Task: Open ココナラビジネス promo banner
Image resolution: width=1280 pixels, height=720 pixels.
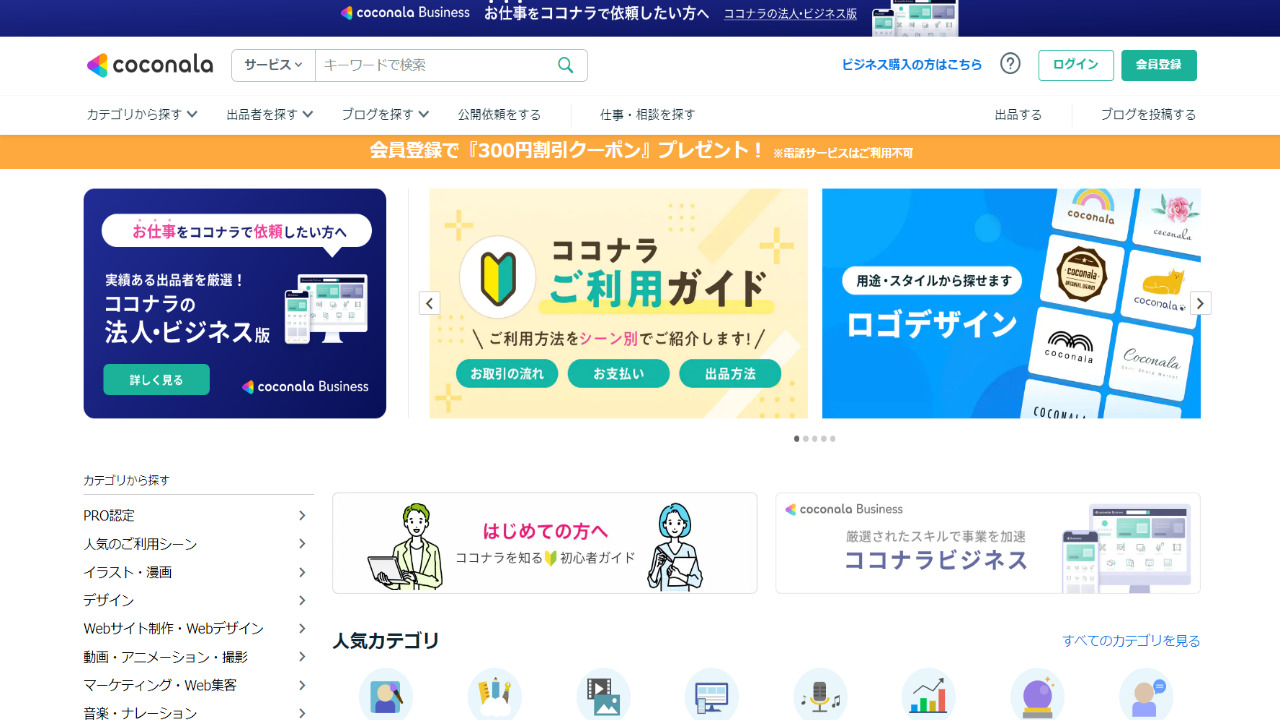Action: point(988,543)
